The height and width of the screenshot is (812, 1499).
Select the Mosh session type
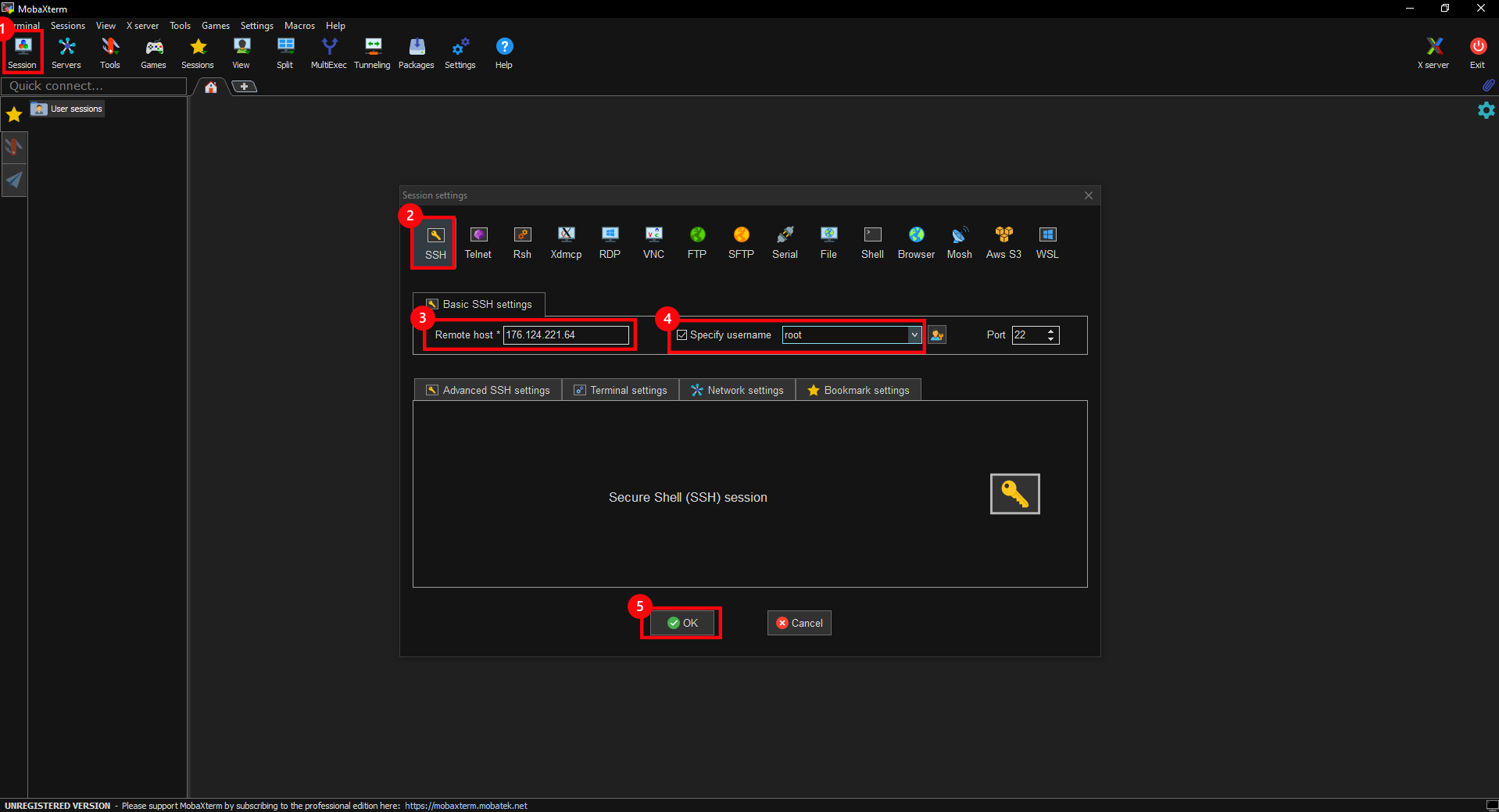coord(960,243)
